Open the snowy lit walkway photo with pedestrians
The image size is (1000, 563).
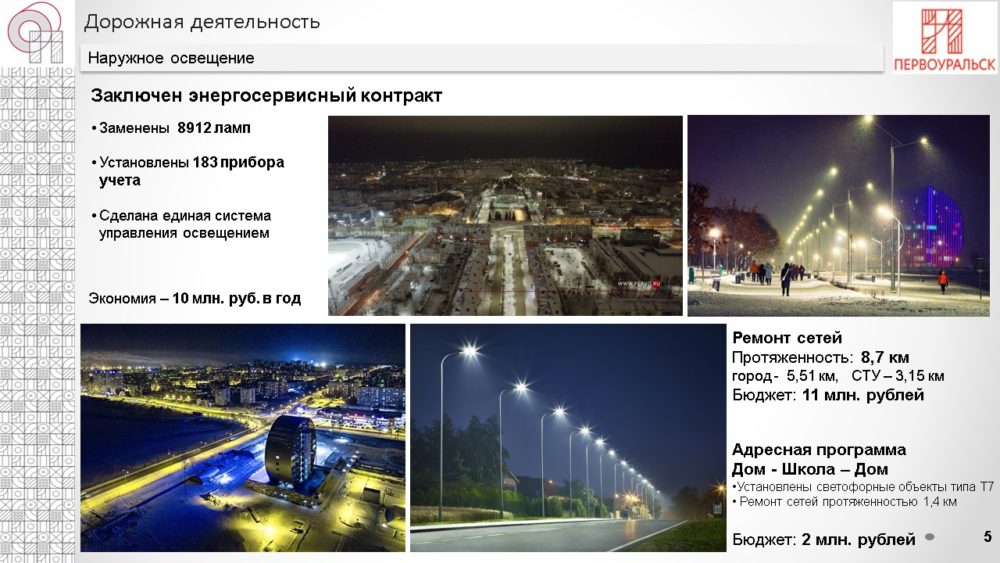(838, 215)
